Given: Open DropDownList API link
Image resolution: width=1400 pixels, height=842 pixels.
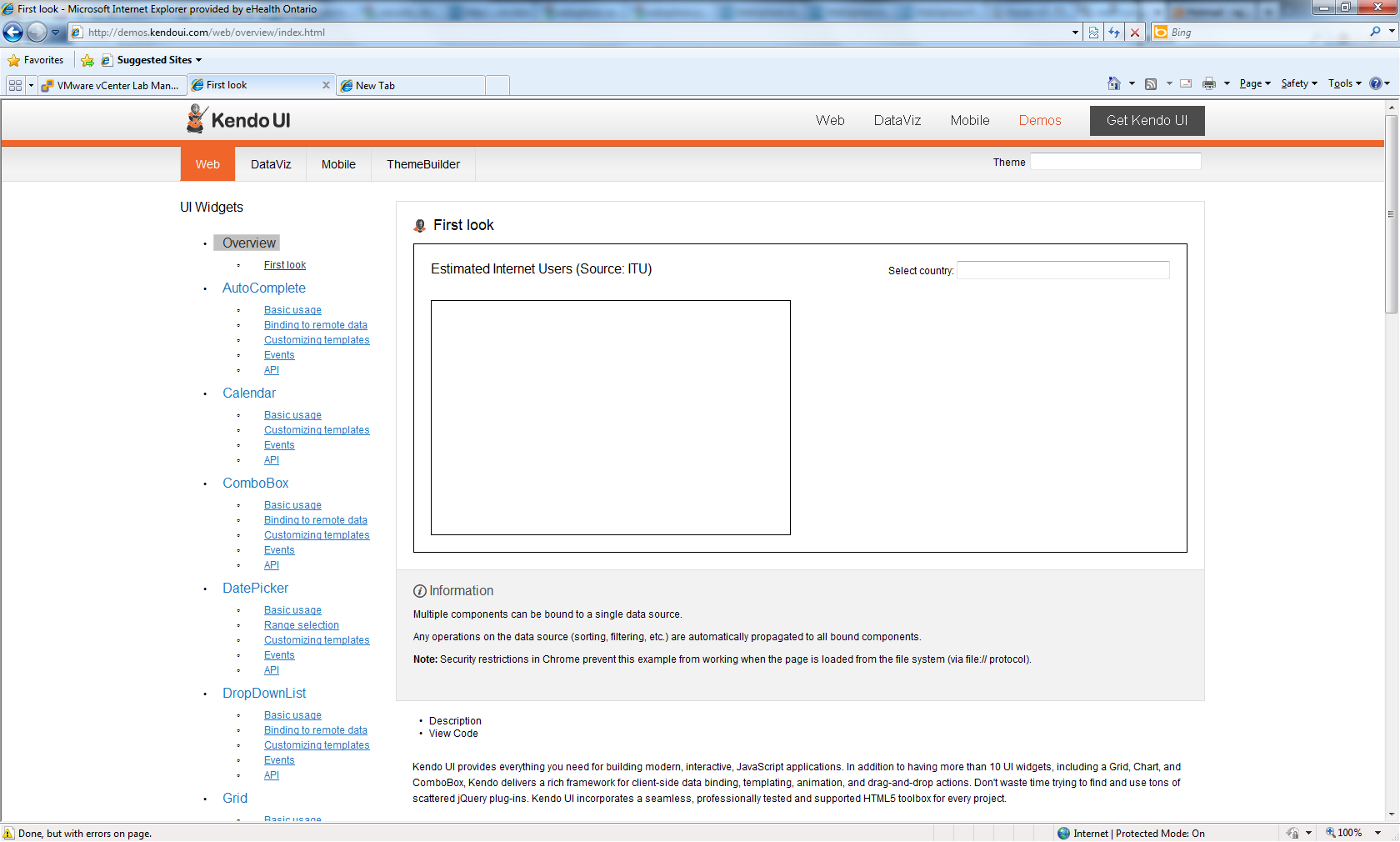Looking at the screenshot, I should pyautogui.click(x=272, y=775).
